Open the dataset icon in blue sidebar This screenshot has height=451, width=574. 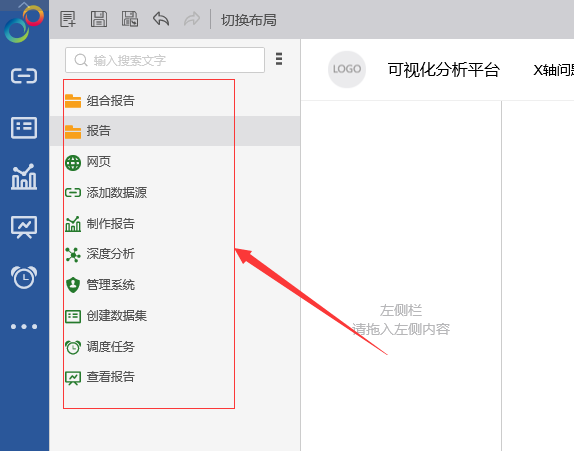point(24,128)
